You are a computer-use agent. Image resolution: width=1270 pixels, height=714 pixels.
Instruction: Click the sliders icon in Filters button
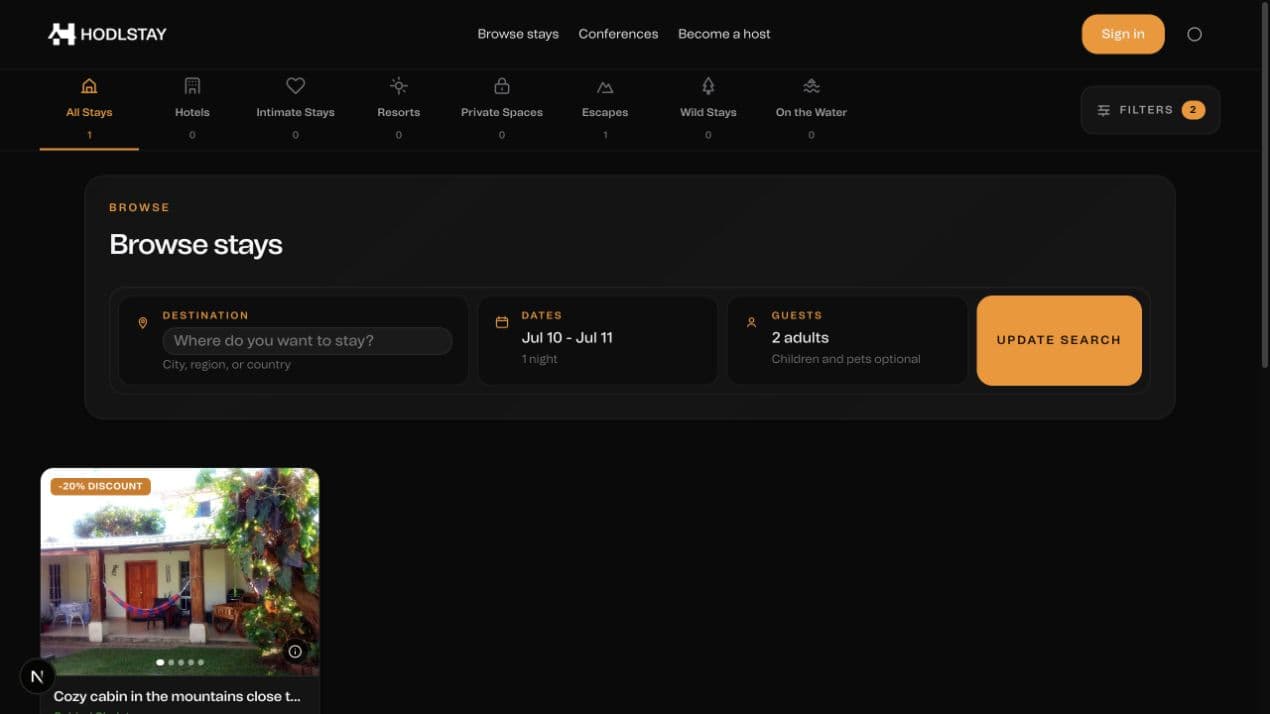[x=1104, y=110]
